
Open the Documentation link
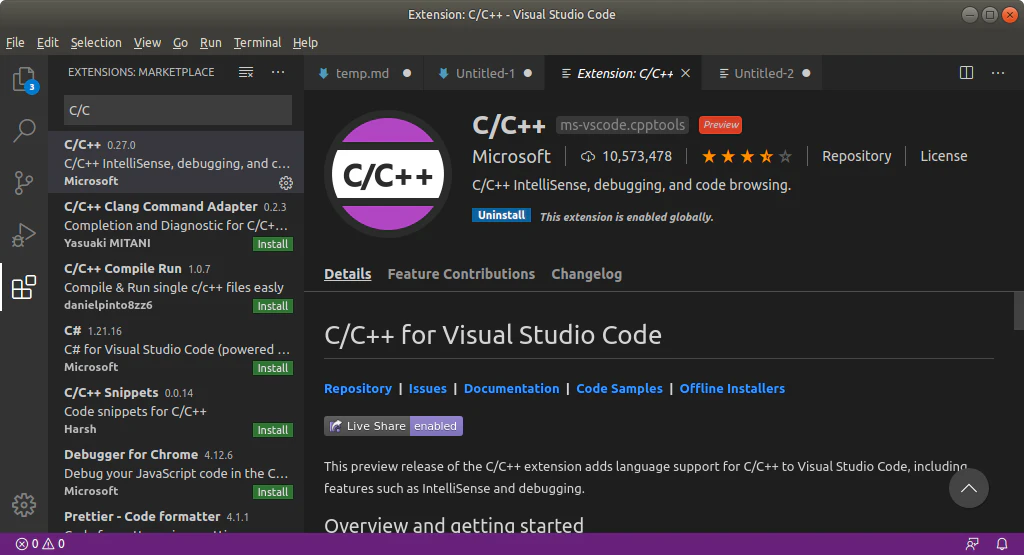click(511, 388)
